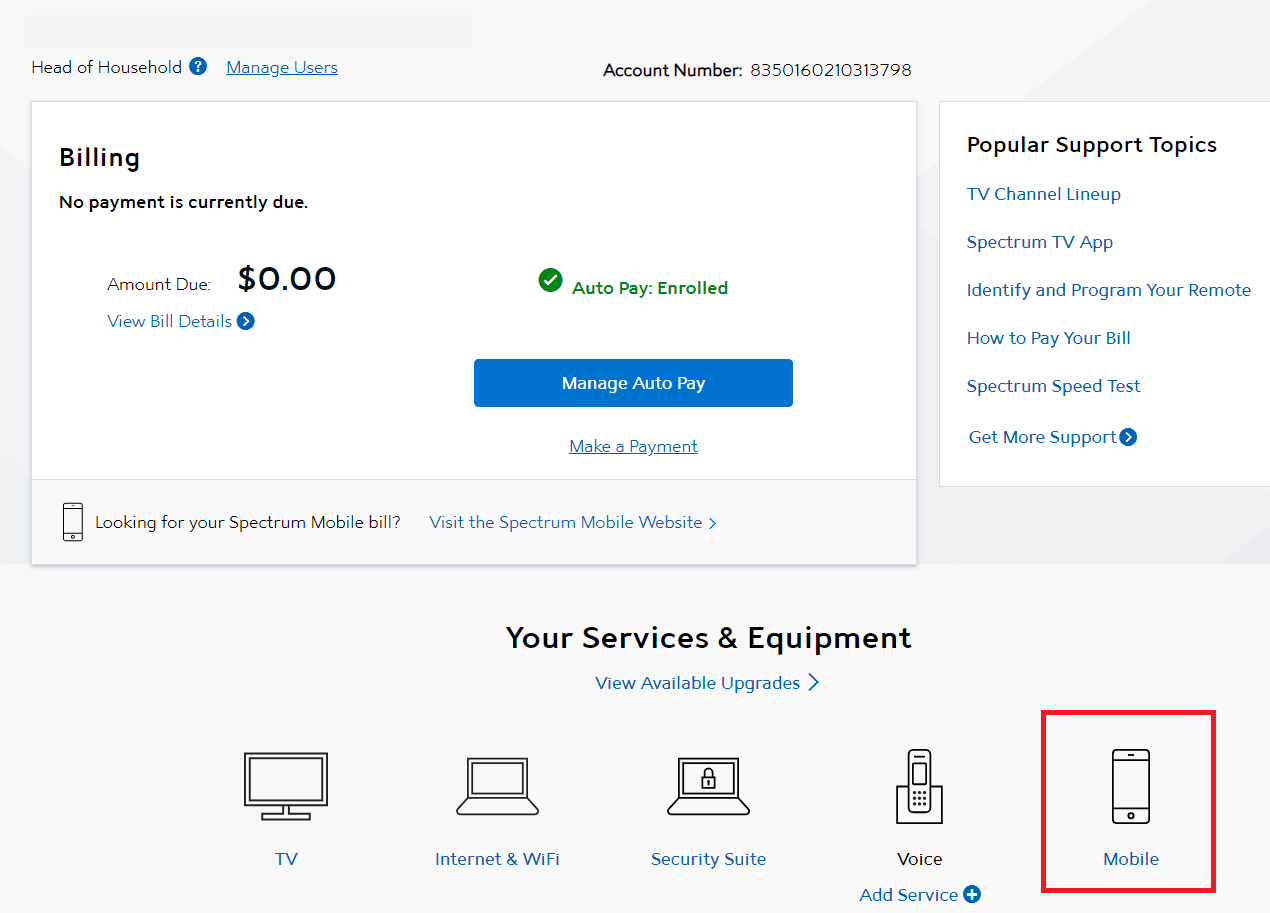The height and width of the screenshot is (913, 1270).
Task: Click Your Services & Equipment heading
Action: point(708,638)
